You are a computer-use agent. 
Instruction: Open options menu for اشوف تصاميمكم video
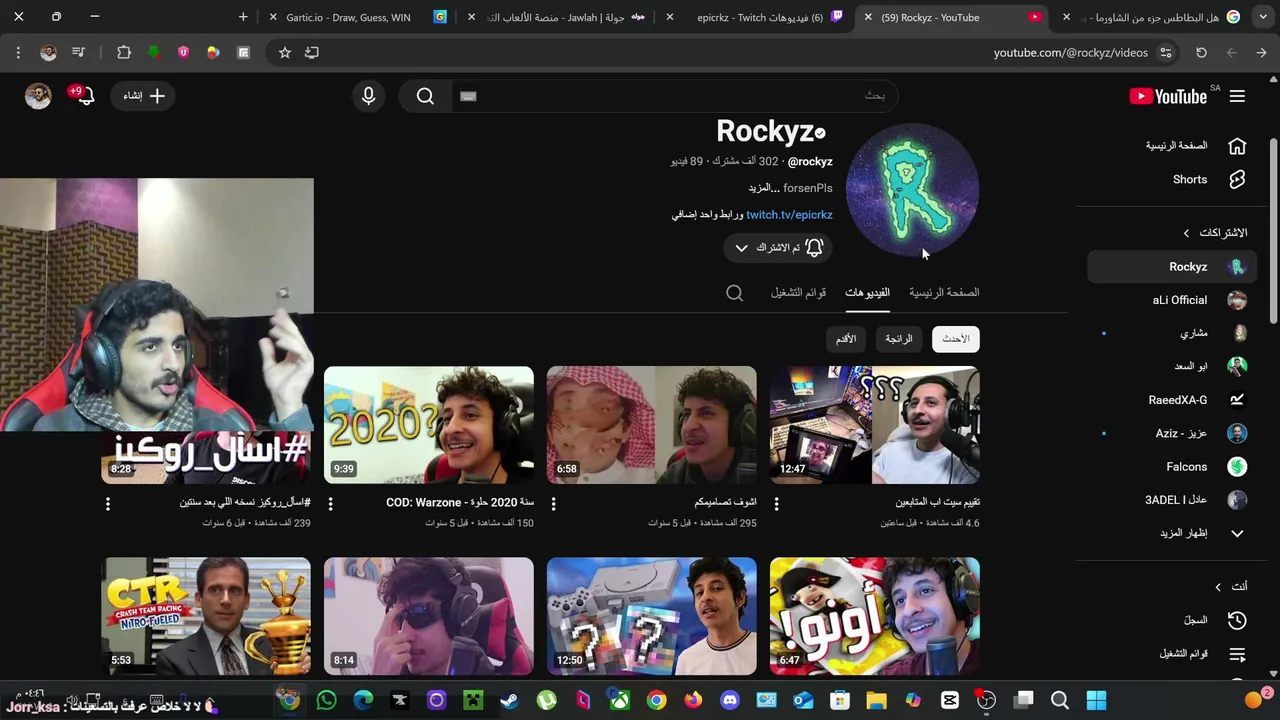[x=553, y=504]
